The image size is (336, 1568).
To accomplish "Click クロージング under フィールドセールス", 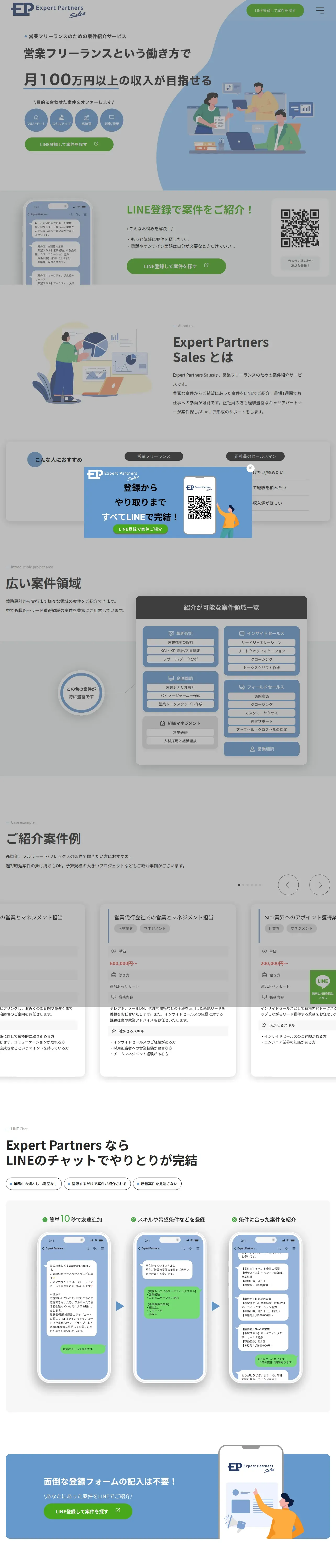I will 262,704.
